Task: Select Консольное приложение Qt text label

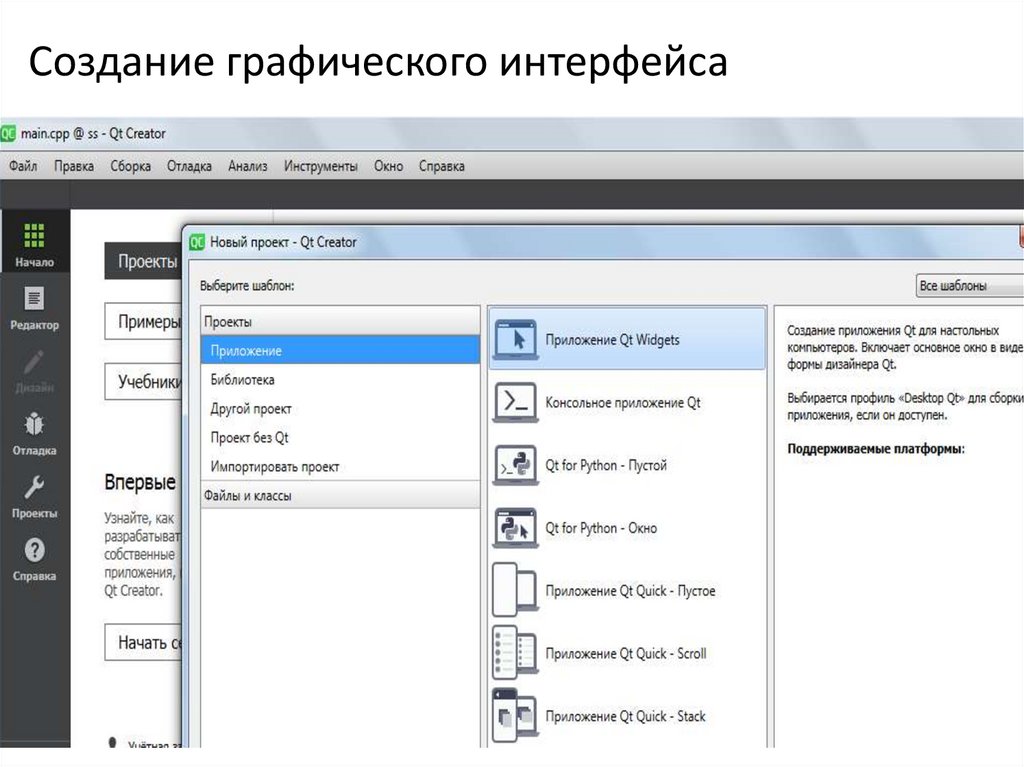Action: pyautogui.click(x=623, y=402)
